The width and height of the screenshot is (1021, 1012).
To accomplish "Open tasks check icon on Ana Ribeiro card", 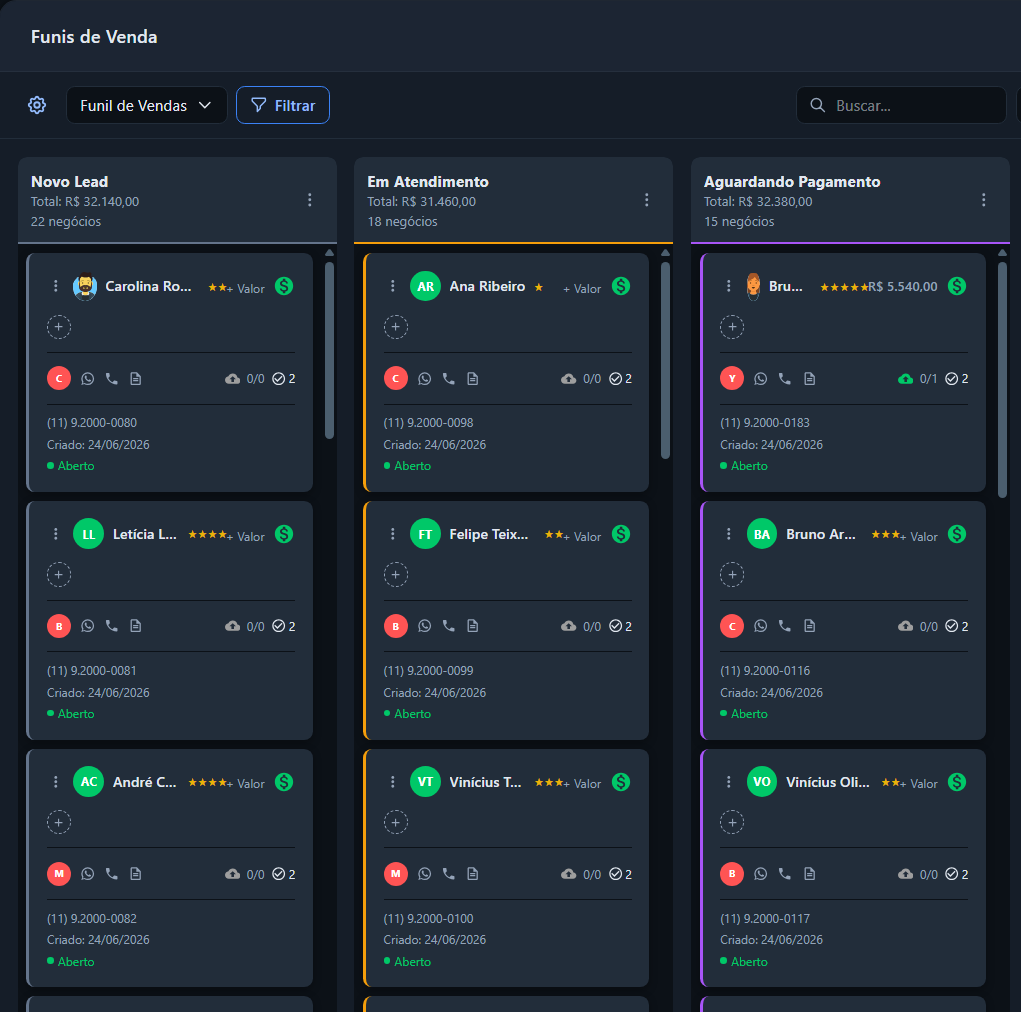I will coord(615,378).
